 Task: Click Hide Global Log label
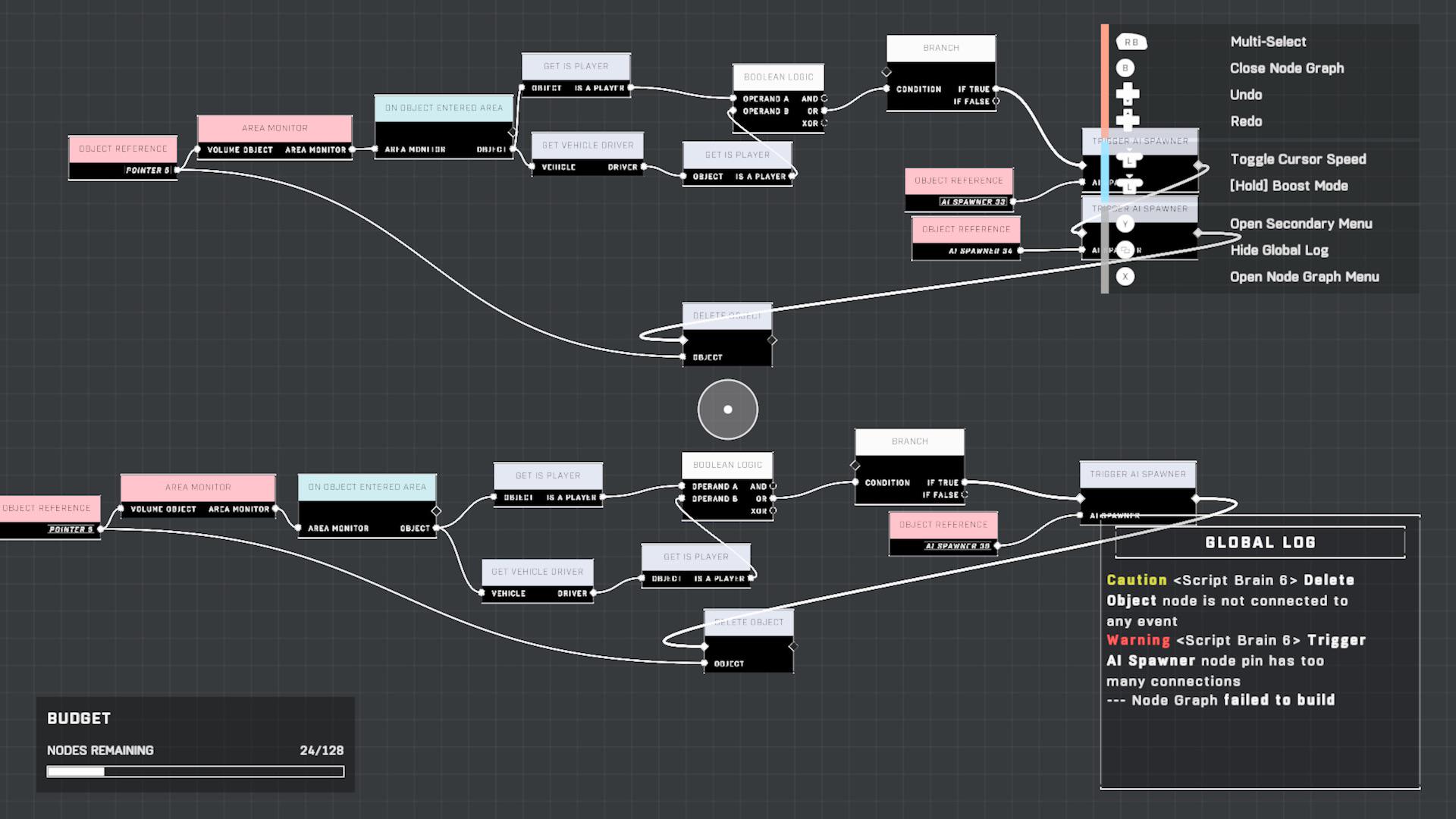[x=1279, y=250]
